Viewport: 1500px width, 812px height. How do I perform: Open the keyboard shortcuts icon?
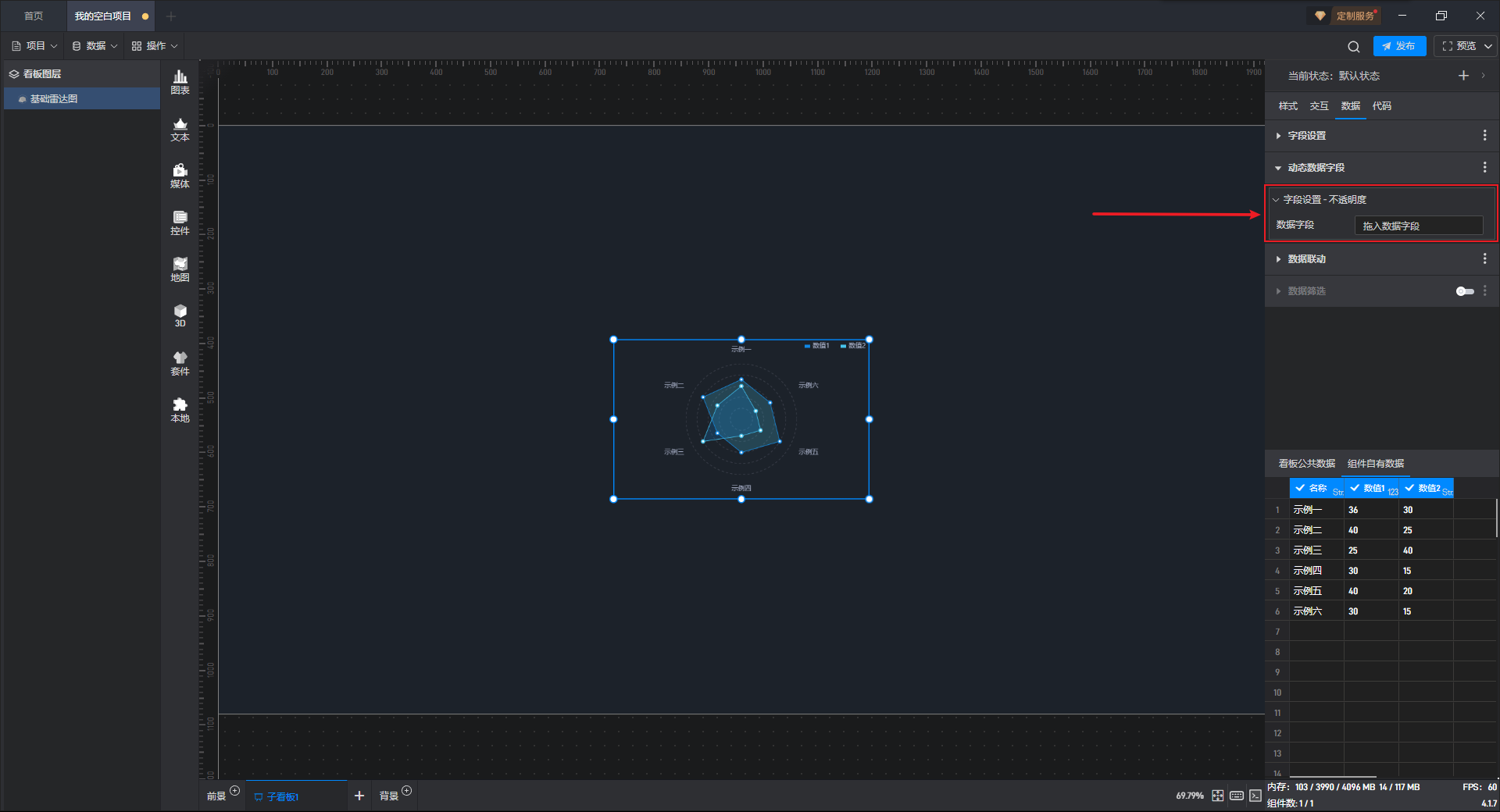[x=1237, y=796]
